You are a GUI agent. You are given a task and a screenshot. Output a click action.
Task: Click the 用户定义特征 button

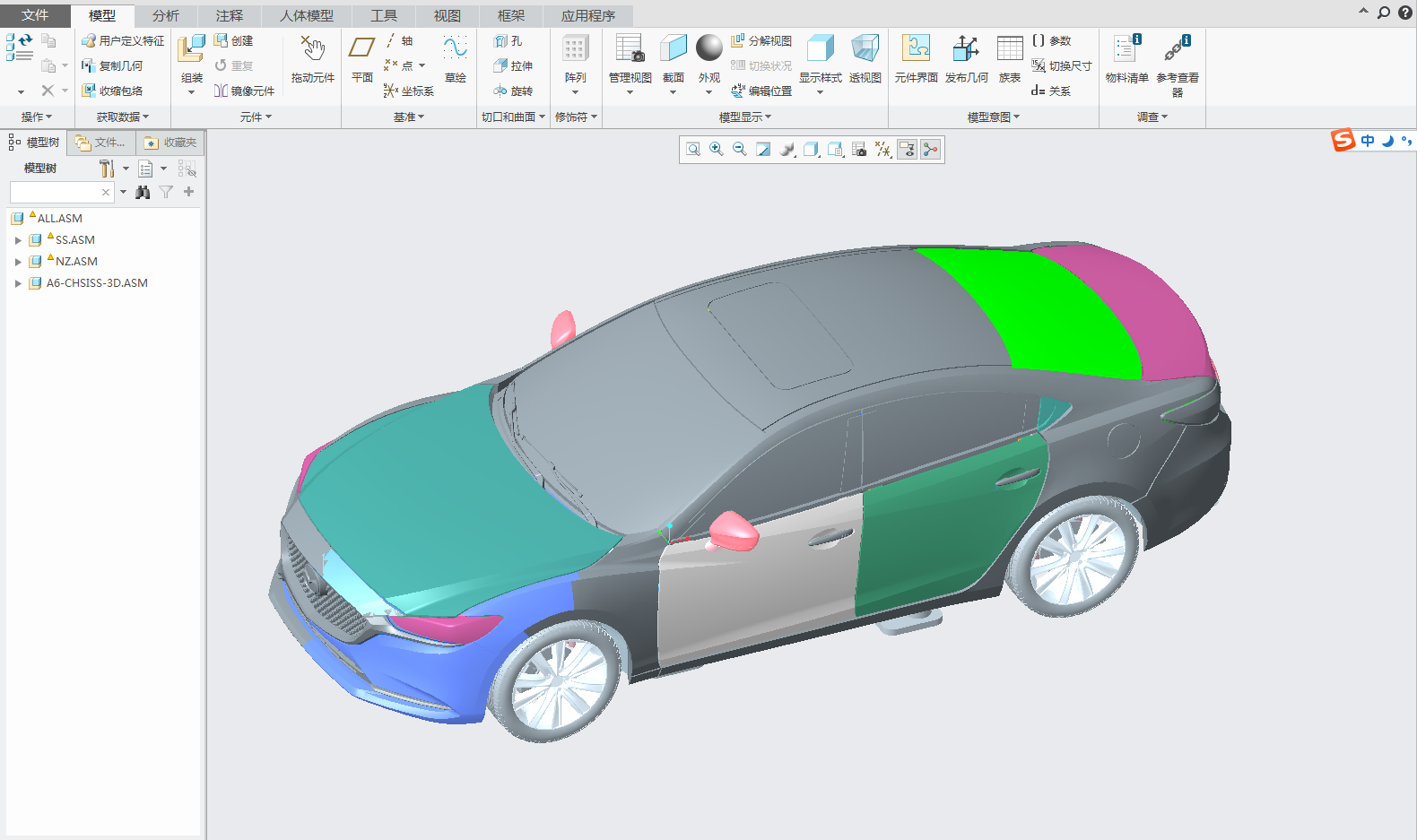point(123,40)
